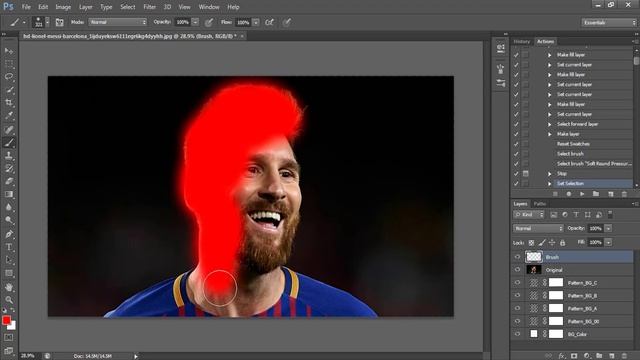
Task: Select the Hand tool
Action: pos(9,287)
